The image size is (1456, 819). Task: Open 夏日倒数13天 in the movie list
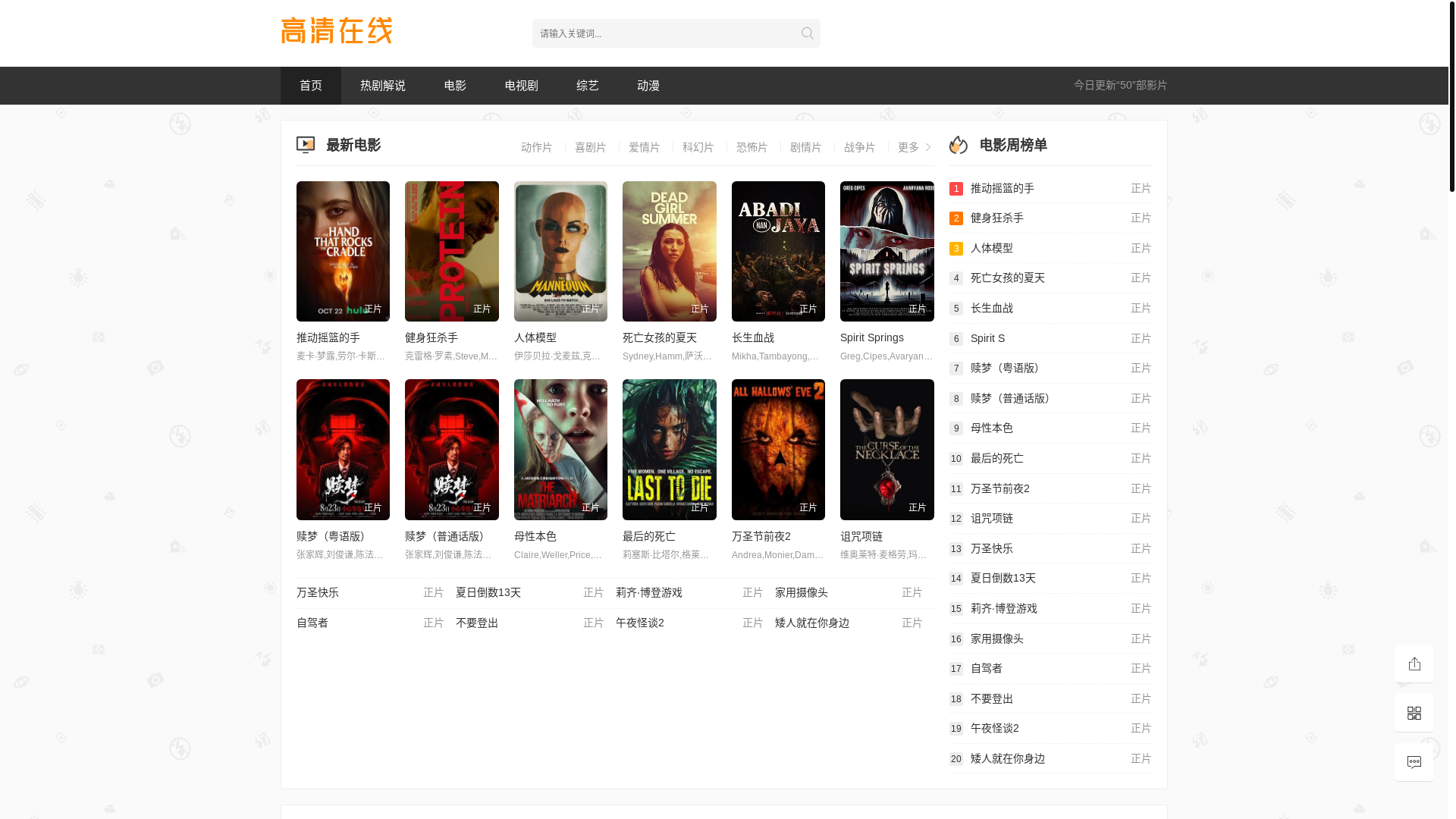click(488, 592)
